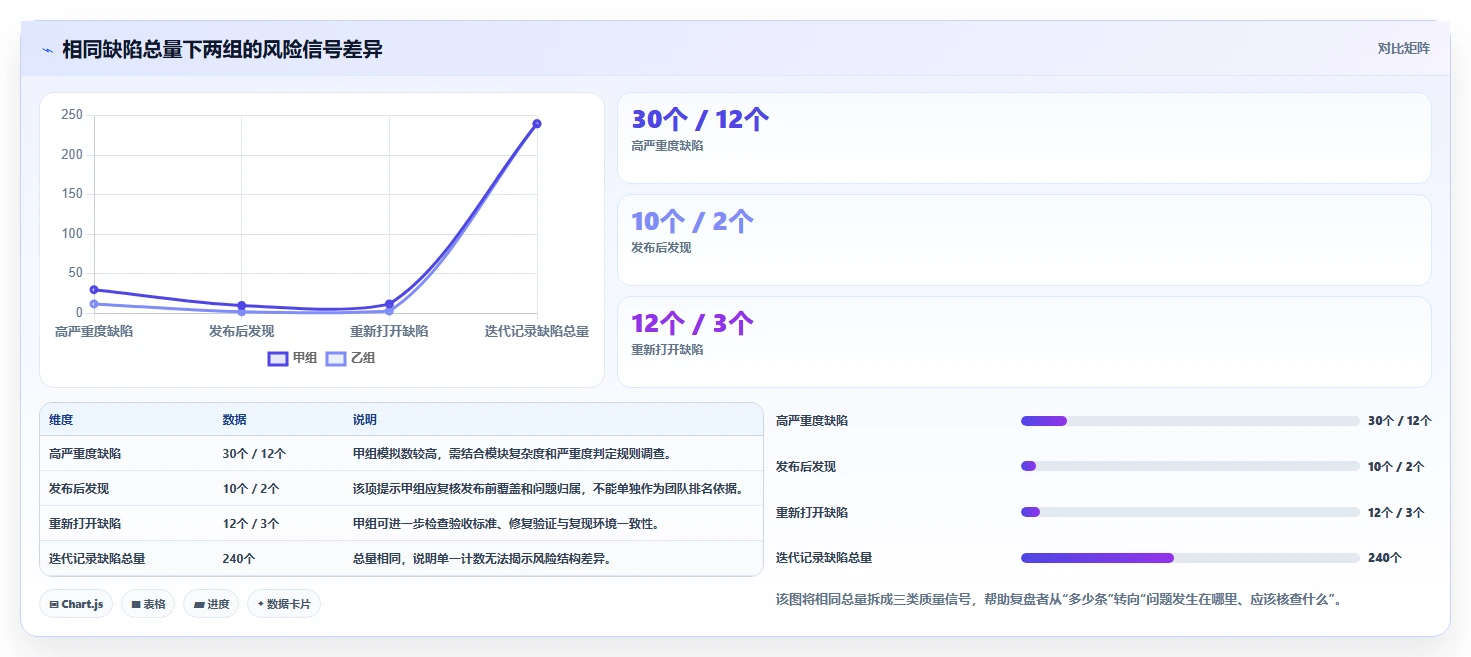Click description starting 该项提示甲组应复核
The height and width of the screenshot is (657, 1471).
[x=548, y=489]
